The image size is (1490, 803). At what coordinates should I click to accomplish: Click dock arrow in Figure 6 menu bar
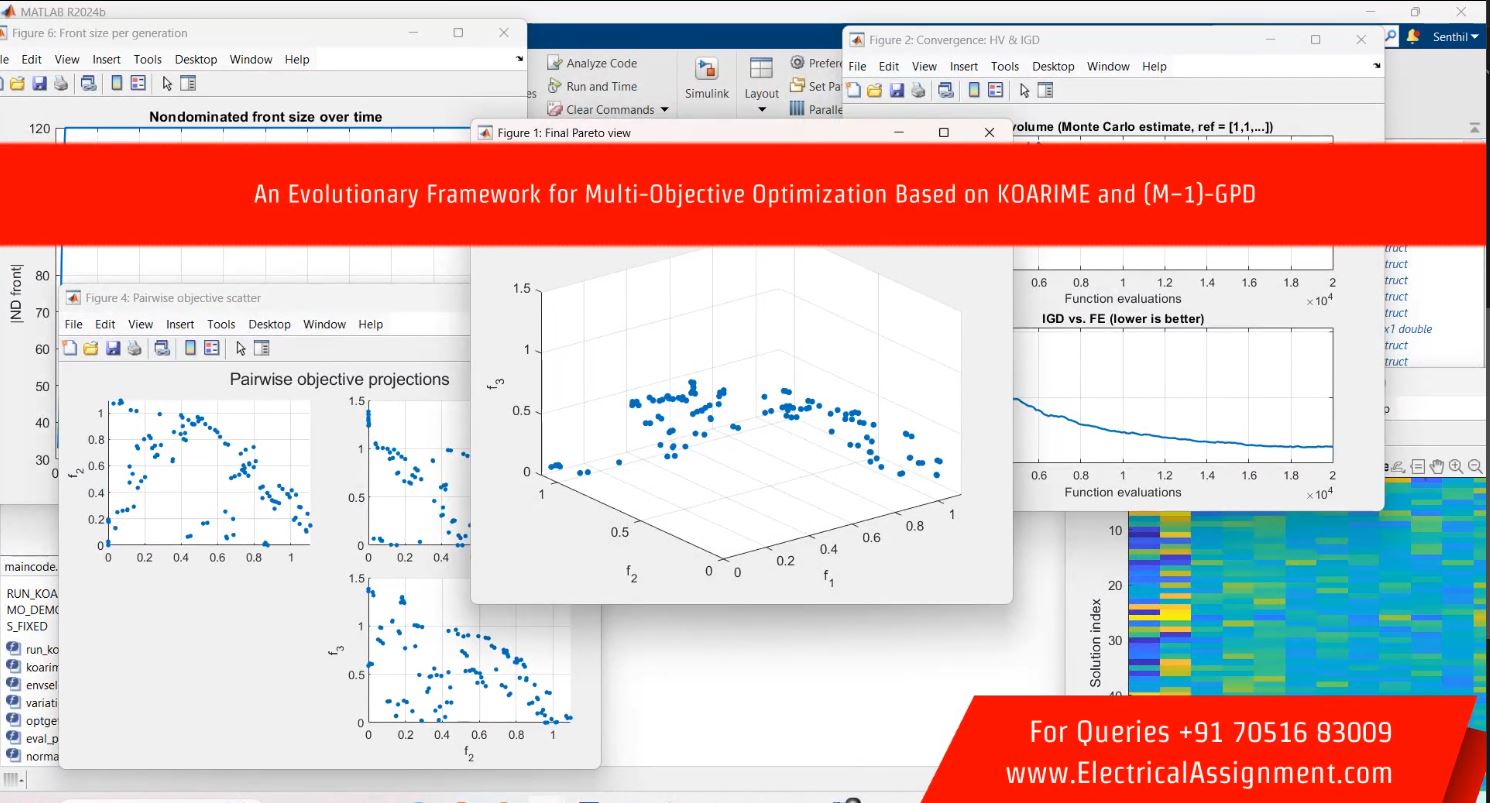(x=519, y=59)
